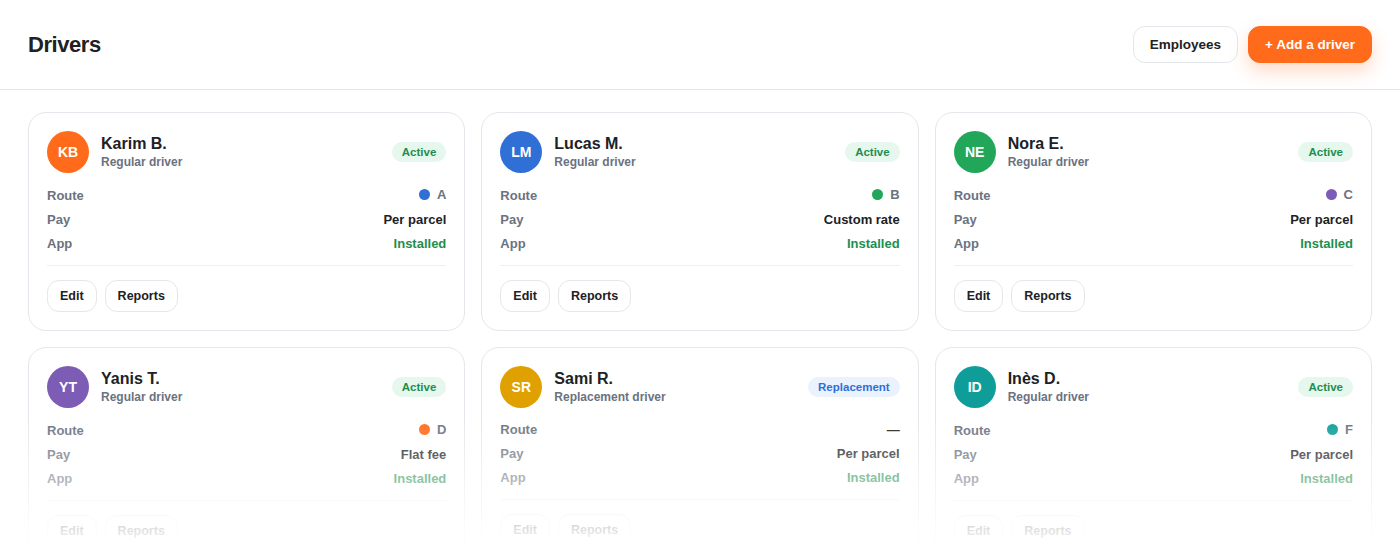Click Active badge on Karim B. card
This screenshot has height=555, width=1400.
(419, 152)
